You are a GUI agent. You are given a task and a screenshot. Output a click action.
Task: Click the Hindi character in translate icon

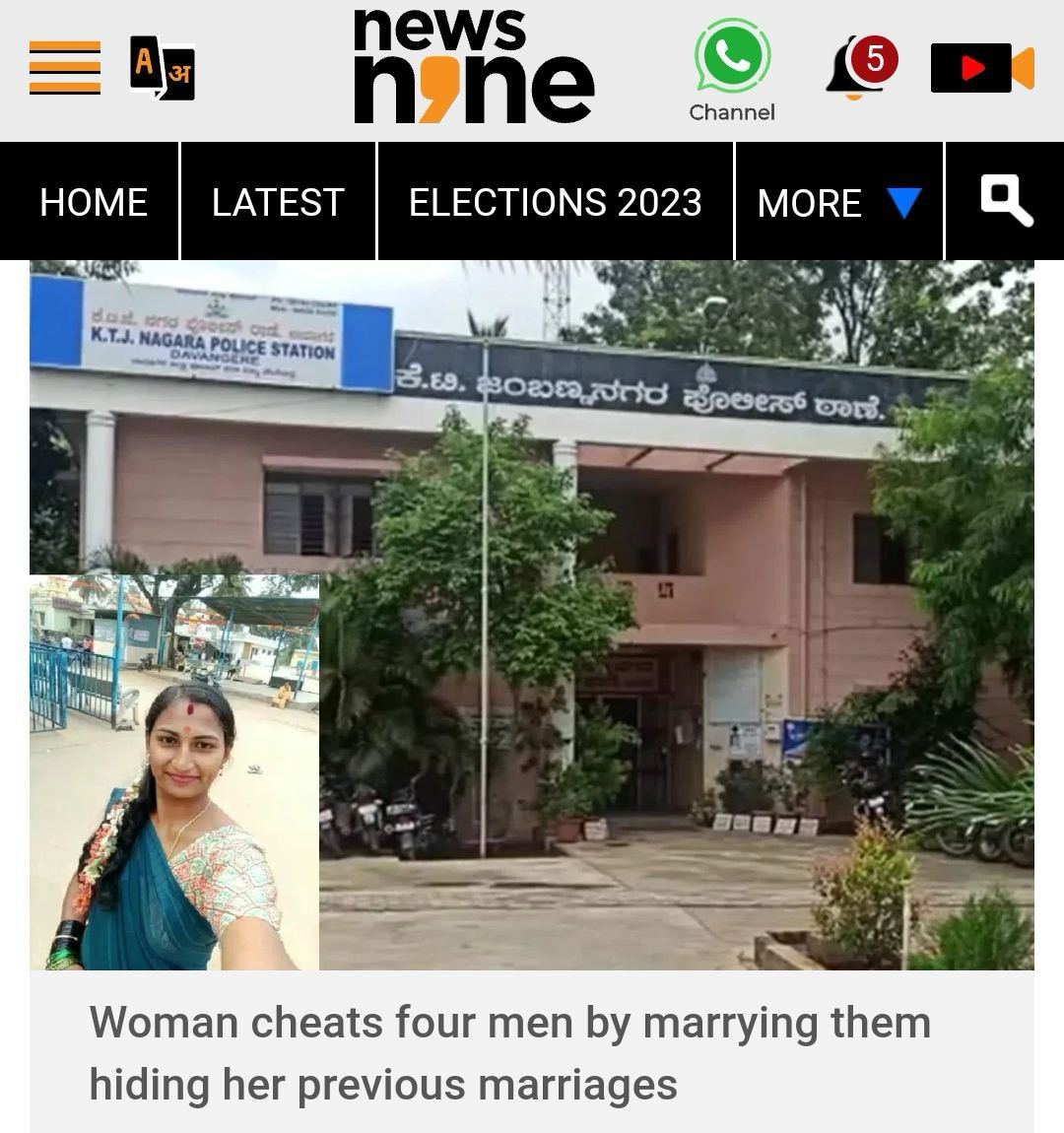[x=179, y=74]
